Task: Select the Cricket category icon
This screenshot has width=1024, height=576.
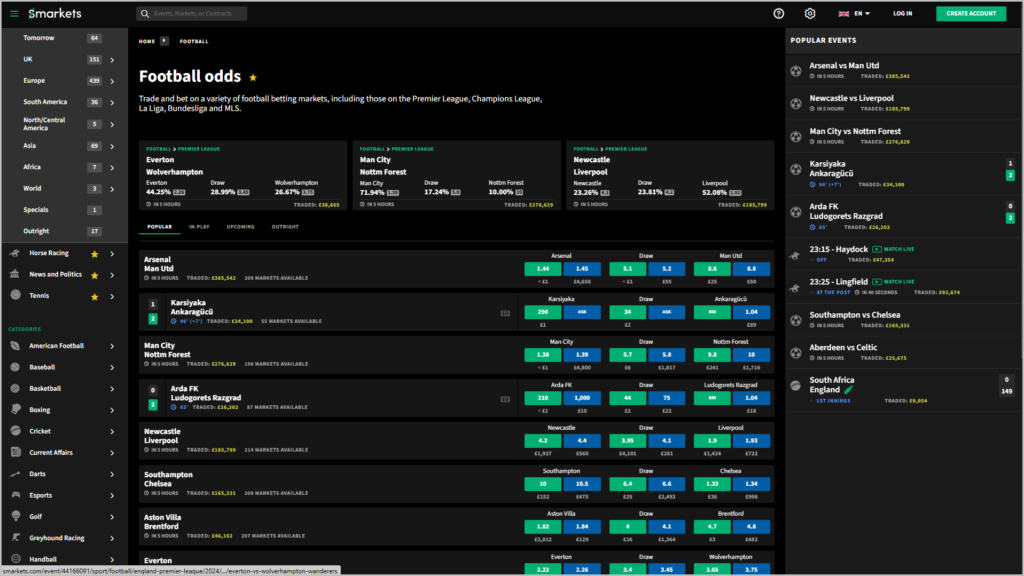Action: point(16,431)
